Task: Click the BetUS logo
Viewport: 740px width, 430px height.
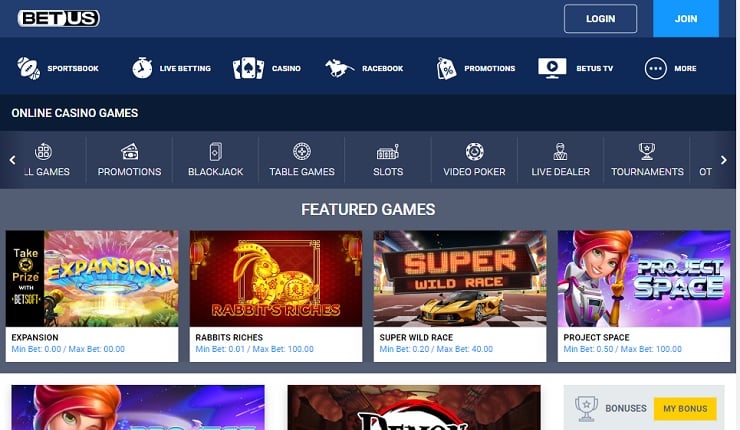Action: pos(59,18)
